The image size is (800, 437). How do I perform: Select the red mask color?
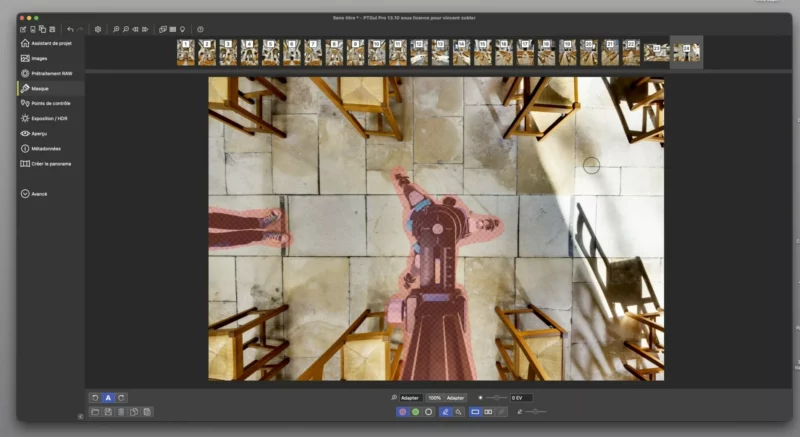[403, 412]
